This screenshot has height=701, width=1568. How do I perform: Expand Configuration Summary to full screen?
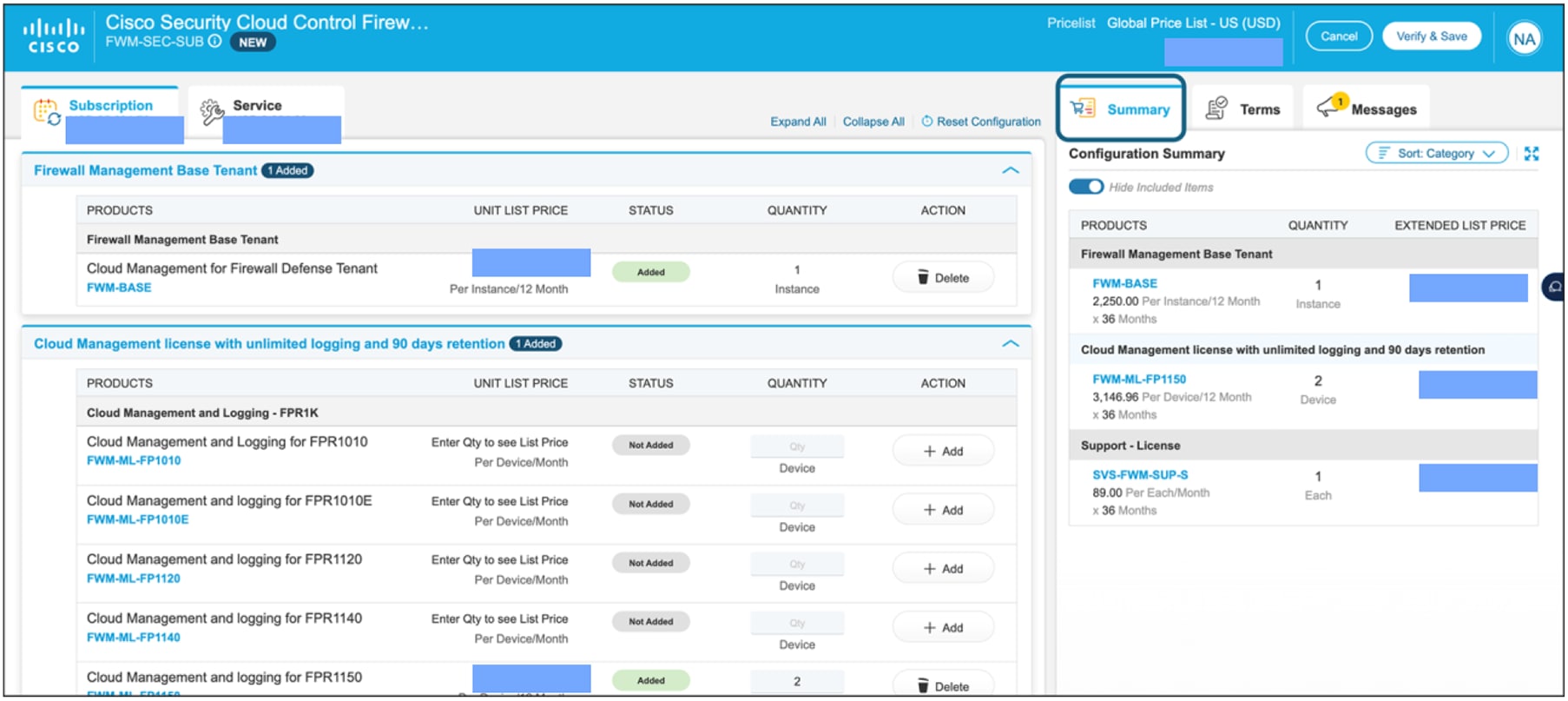[x=1532, y=154]
